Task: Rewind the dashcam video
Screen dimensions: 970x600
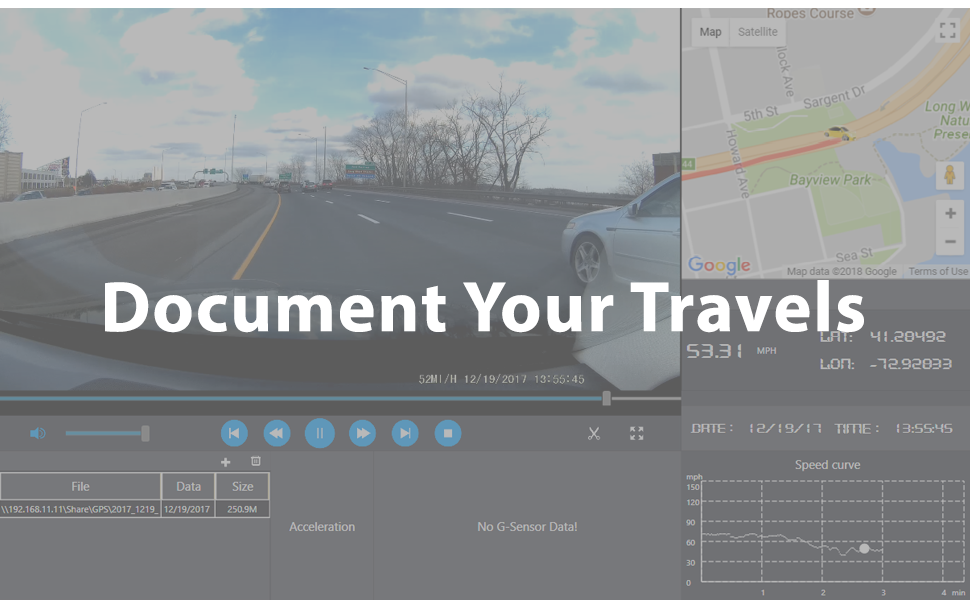Action: click(277, 433)
